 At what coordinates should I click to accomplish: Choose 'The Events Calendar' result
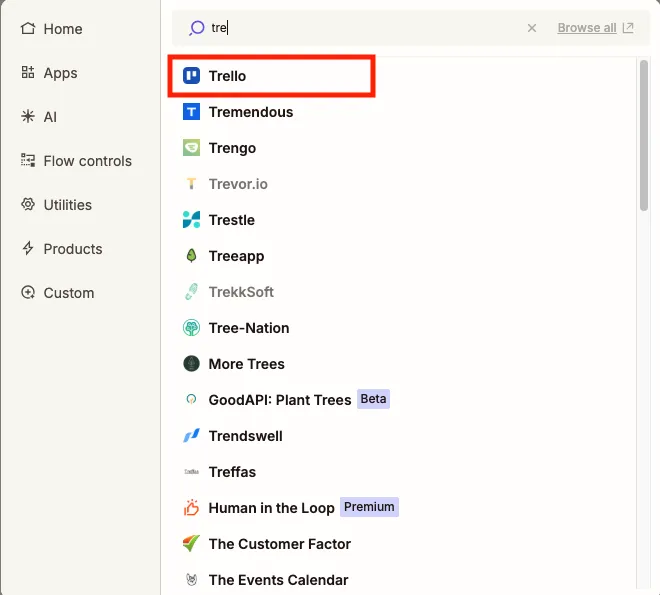[x=279, y=580]
